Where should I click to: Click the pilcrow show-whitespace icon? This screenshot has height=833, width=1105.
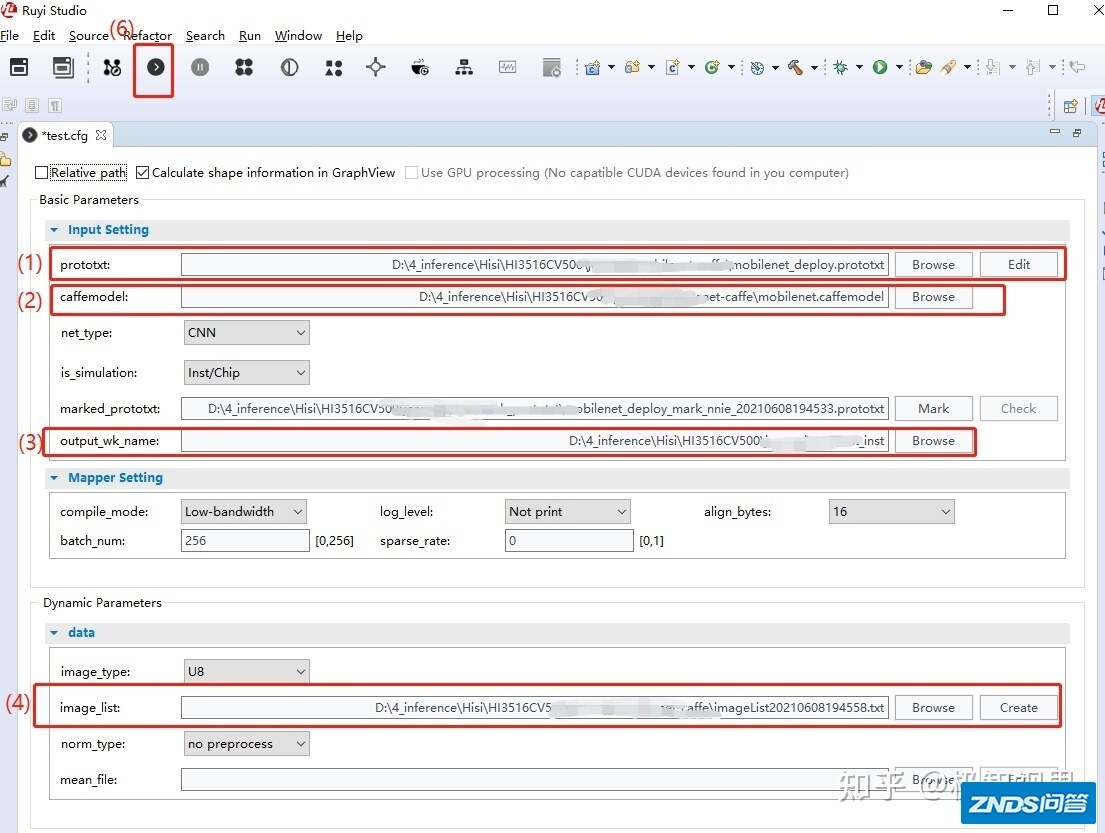pyautogui.click(x=54, y=106)
